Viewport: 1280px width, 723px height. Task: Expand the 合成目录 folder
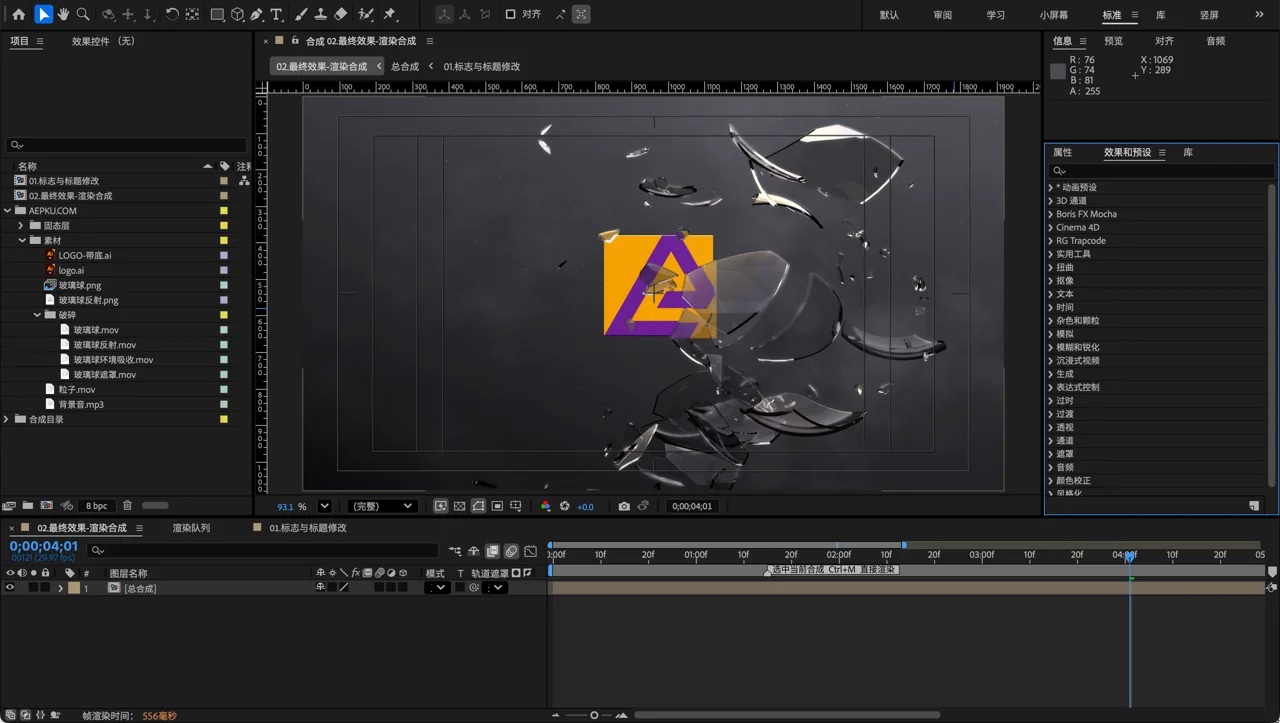click(7, 419)
